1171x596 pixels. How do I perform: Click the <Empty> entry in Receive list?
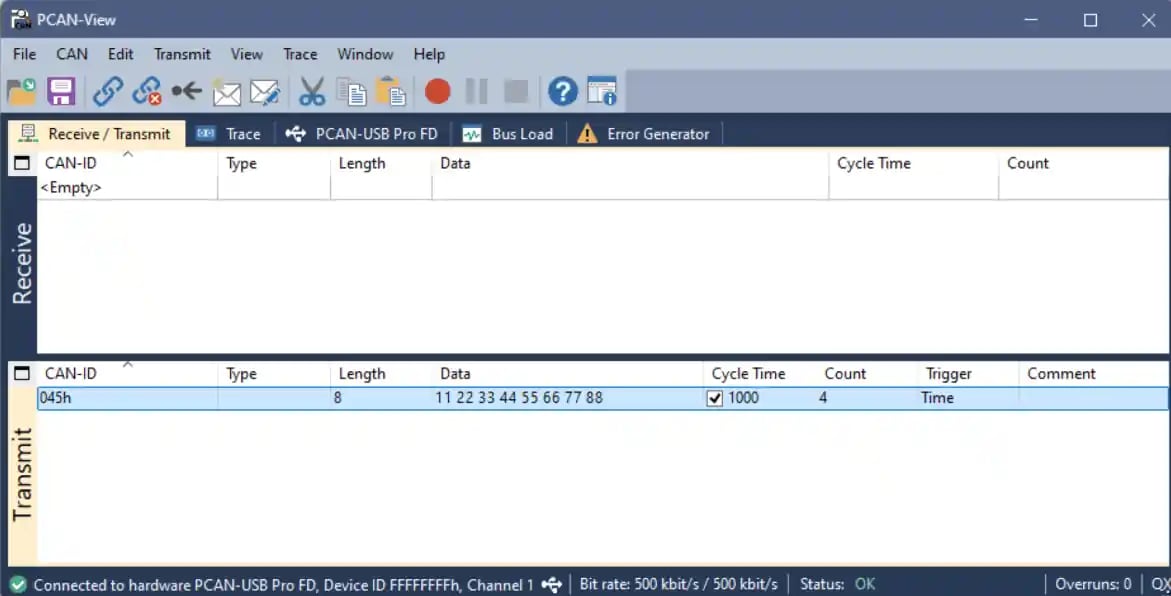[71, 187]
